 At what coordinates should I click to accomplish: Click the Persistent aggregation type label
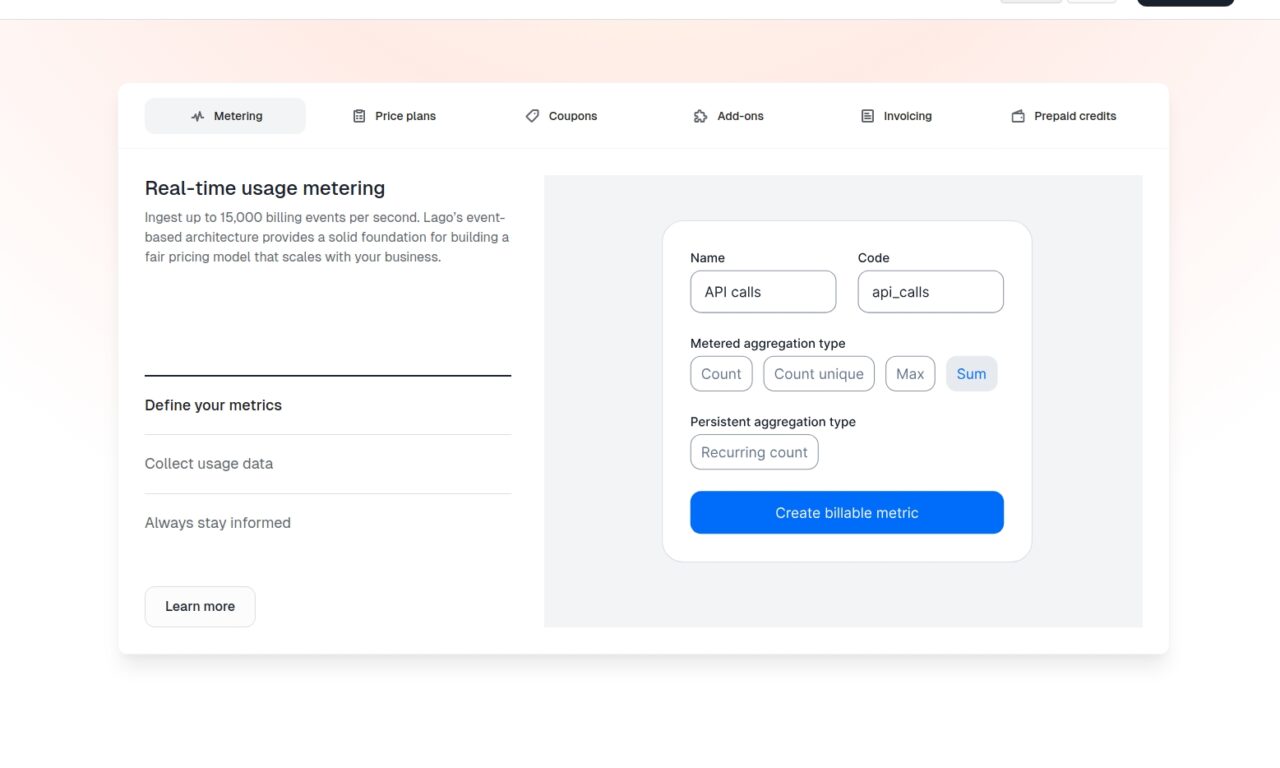[x=773, y=421]
